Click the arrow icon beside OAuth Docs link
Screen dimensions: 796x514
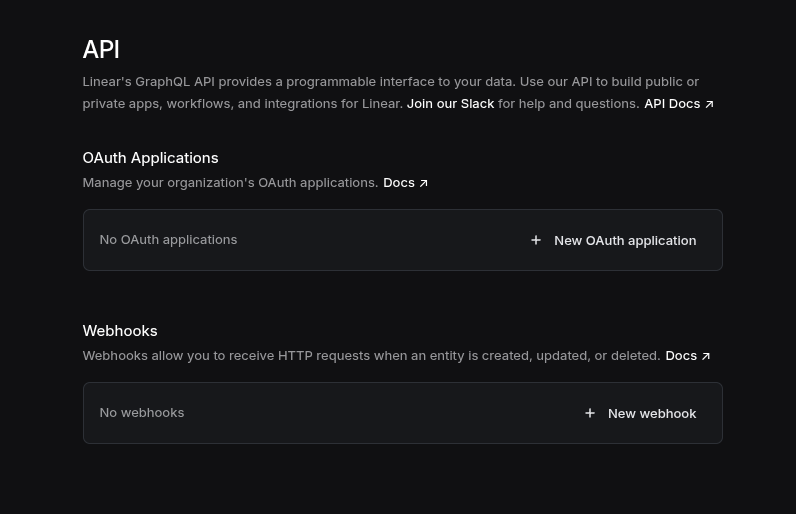coord(423,183)
